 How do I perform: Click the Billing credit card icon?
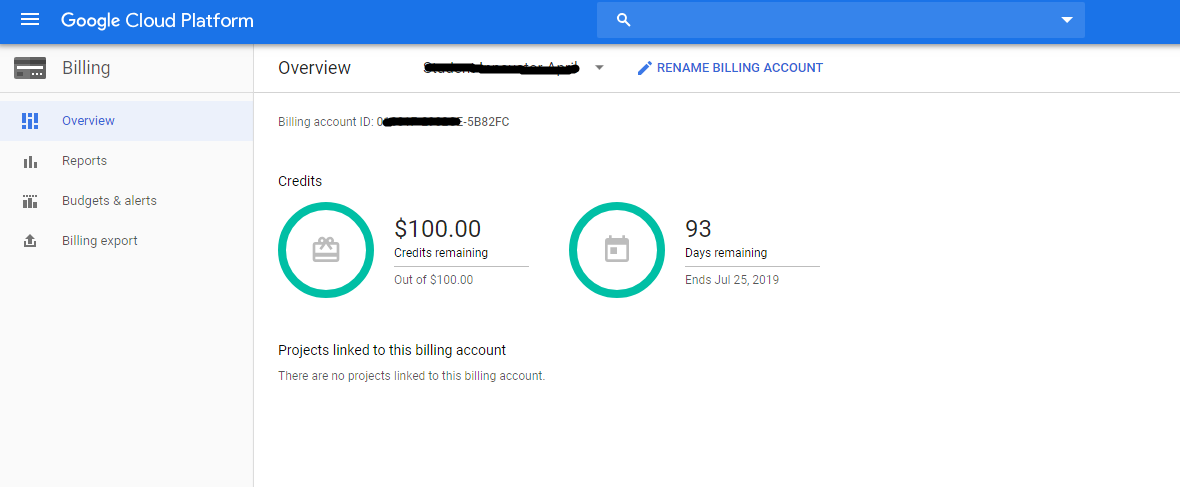tap(30, 68)
